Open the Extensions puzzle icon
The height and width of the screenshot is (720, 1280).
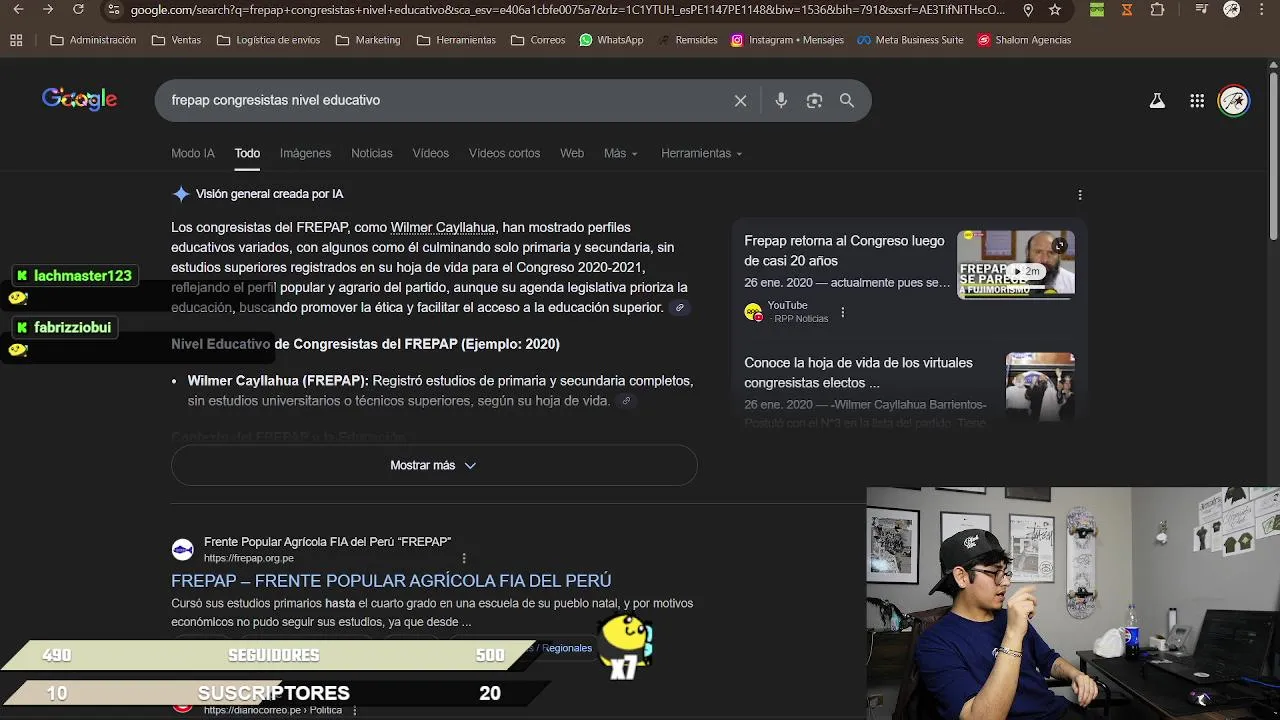point(1157,10)
